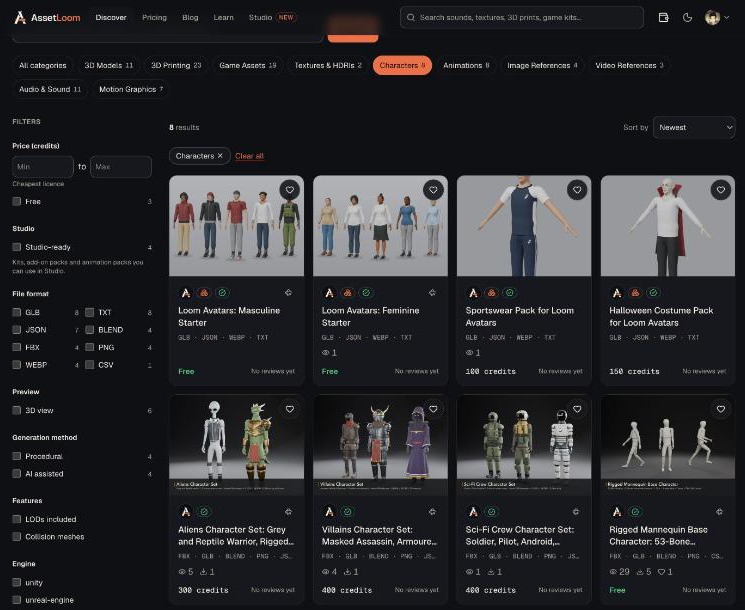The height and width of the screenshot is (610, 745).
Task: Open the Learn nav link
Action: point(223,18)
